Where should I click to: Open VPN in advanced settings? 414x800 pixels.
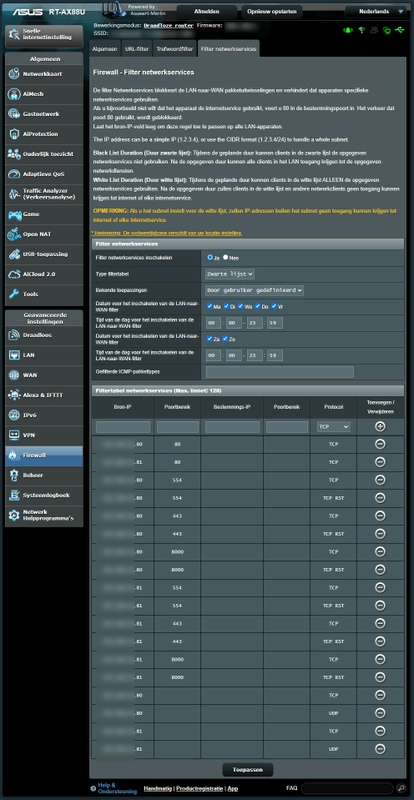pos(44,435)
